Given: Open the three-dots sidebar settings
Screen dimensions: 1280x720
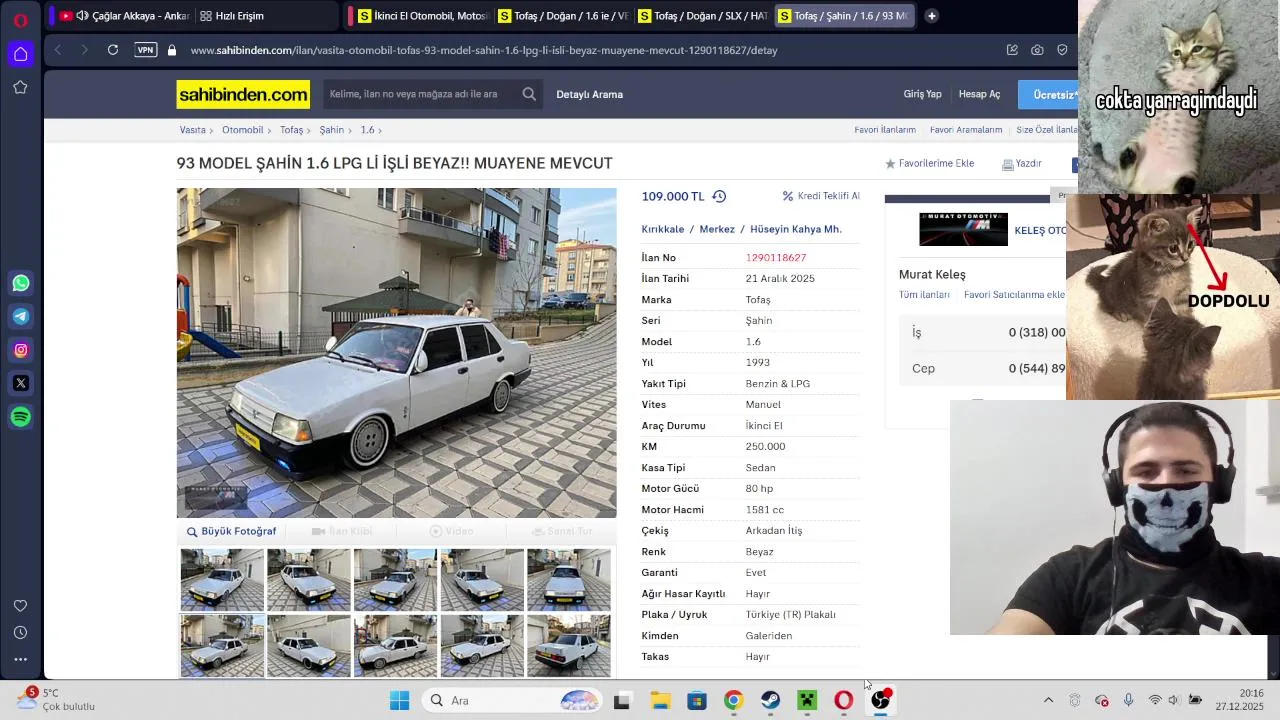Looking at the screenshot, I should click(x=20, y=659).
